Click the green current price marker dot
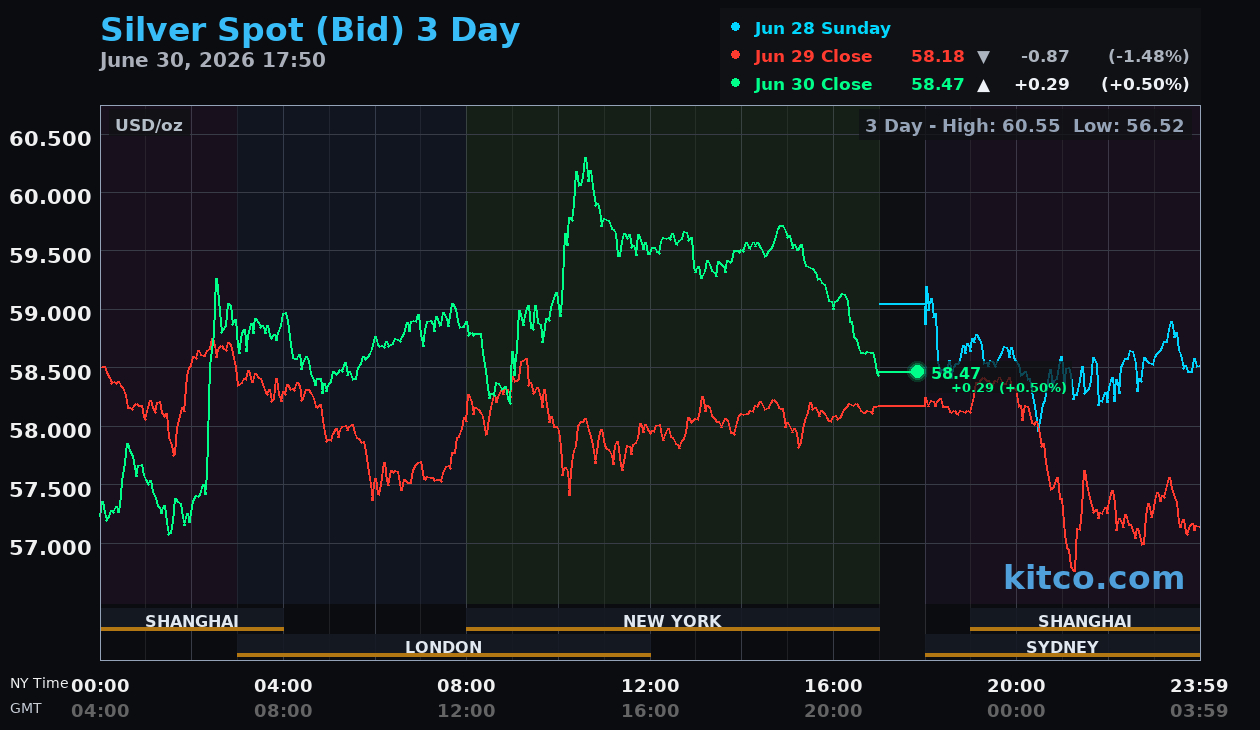This screenshot has width=1260, height=730. pyautogui.click(x=917, y=372)
